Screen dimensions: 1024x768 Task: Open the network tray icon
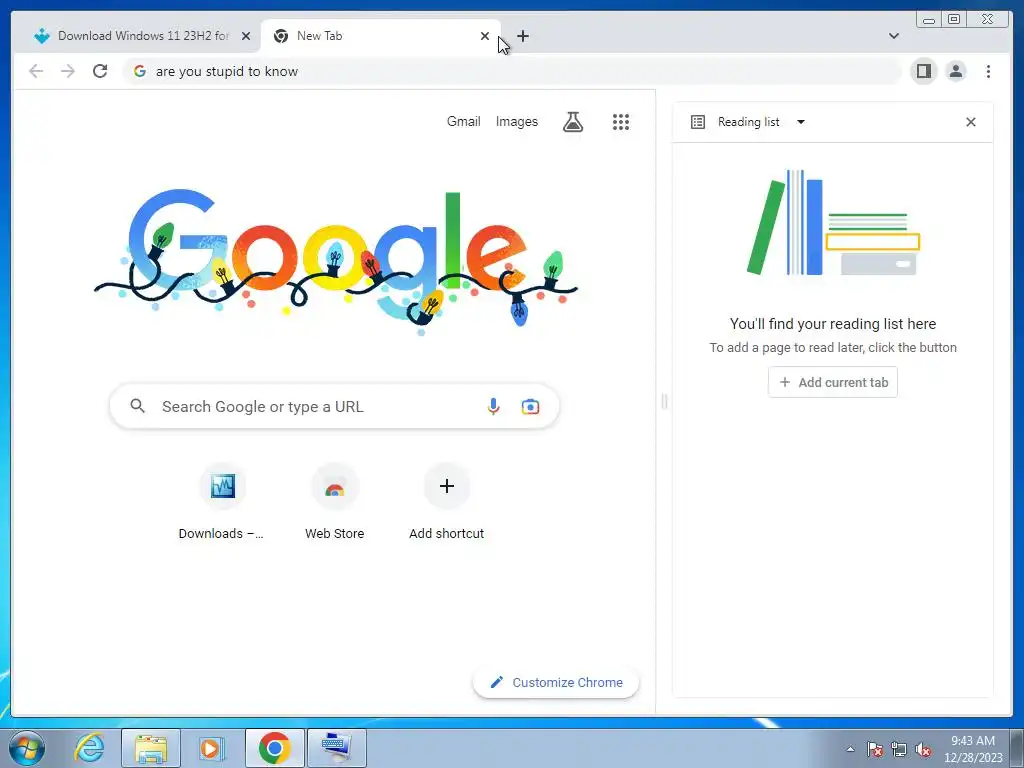pyautogui.click(x=899, y=749)
